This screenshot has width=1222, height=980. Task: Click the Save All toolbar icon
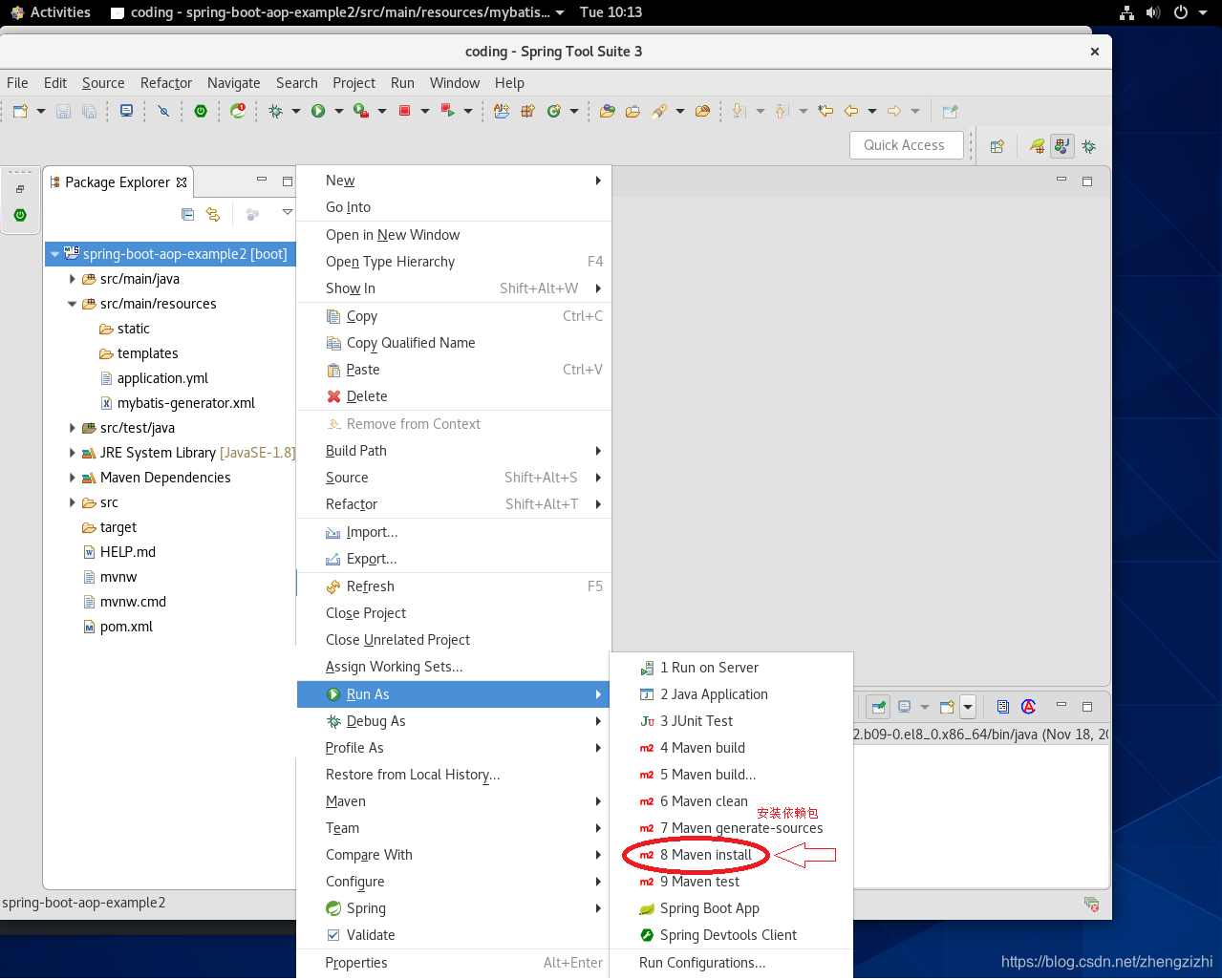[x=89, y=111]
